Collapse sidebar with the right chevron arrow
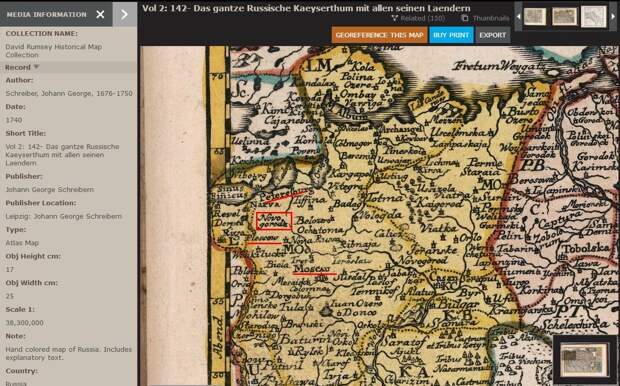The image size is (620, 386). [125, 14]
